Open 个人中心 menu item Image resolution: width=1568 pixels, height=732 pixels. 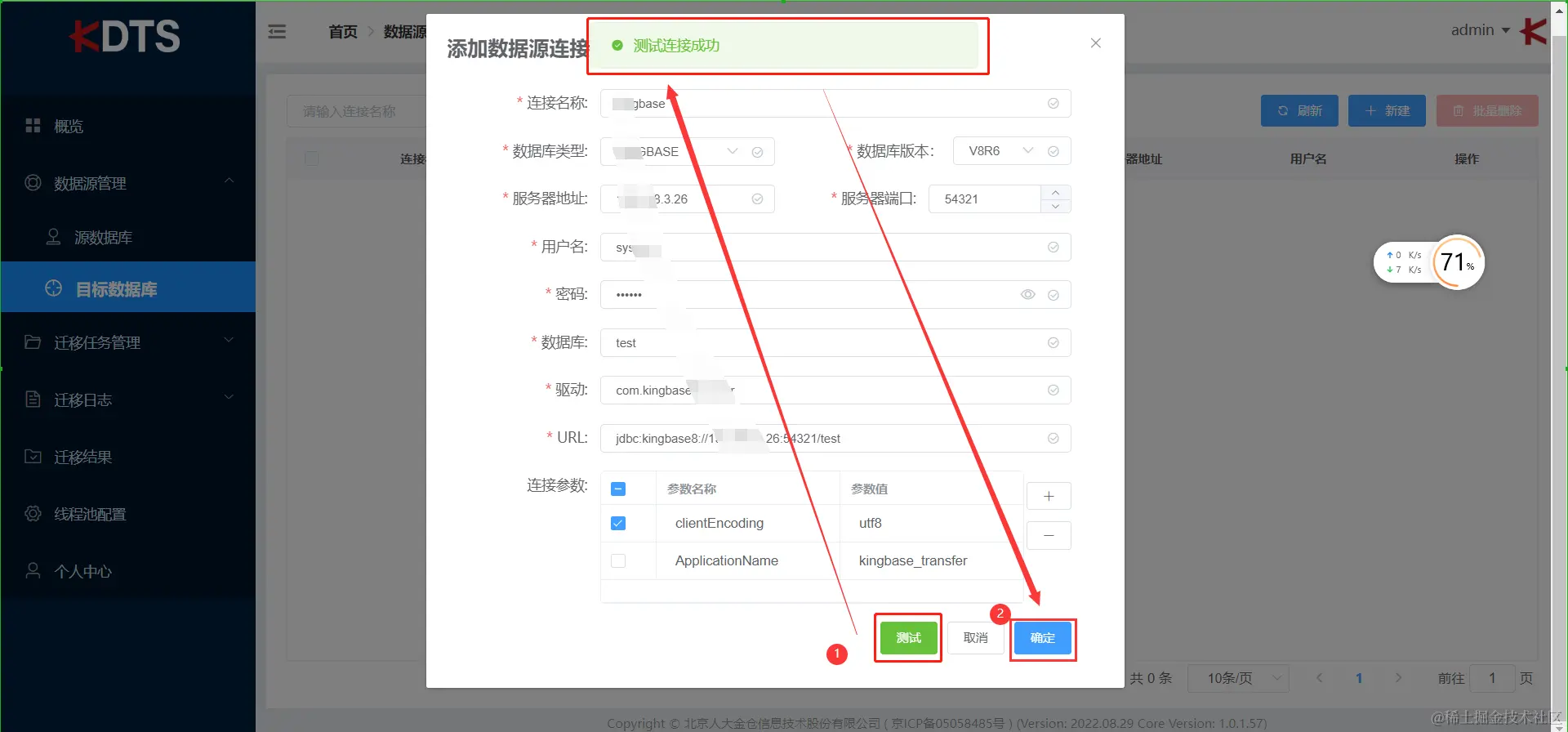(128, 571)
